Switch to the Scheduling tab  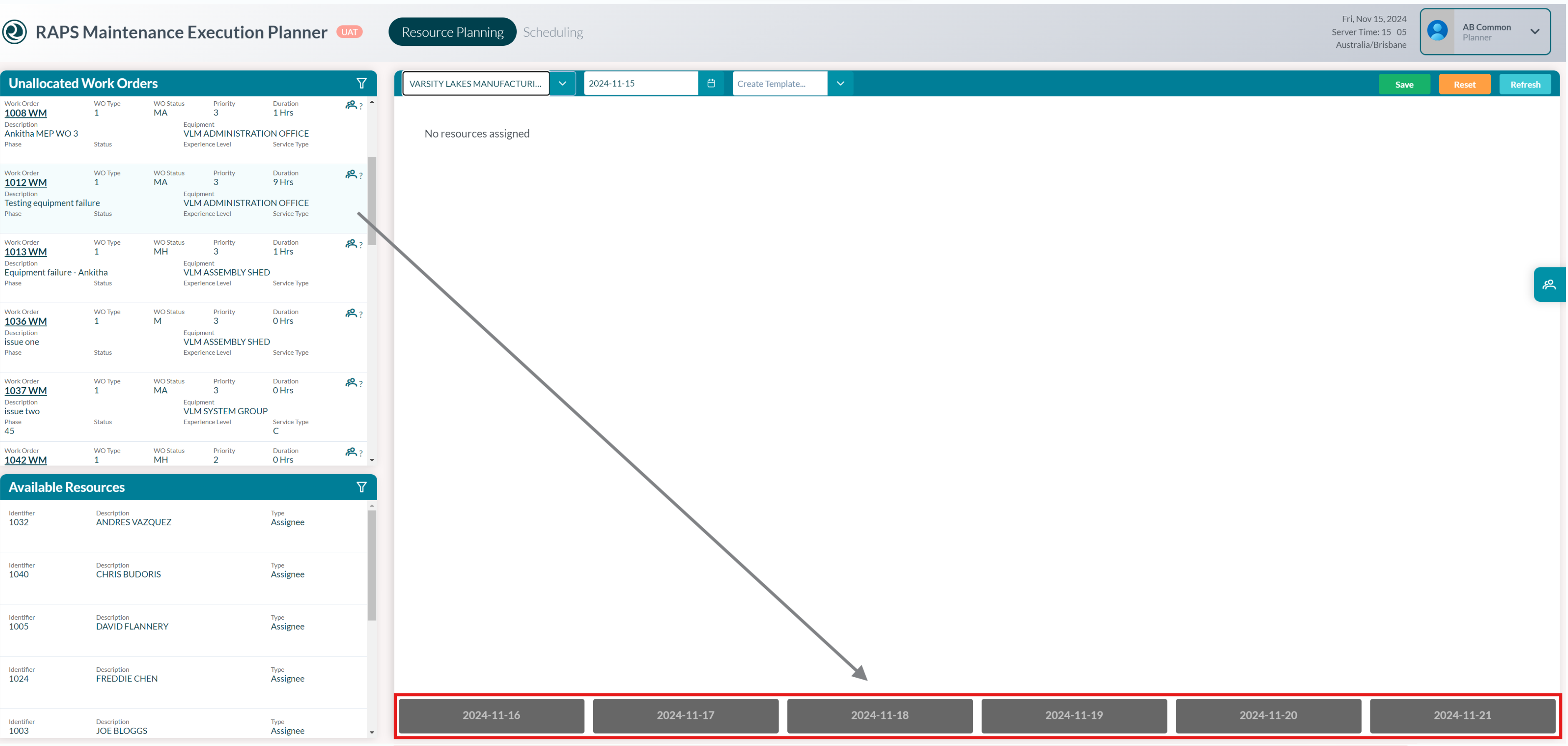(552, 32)
